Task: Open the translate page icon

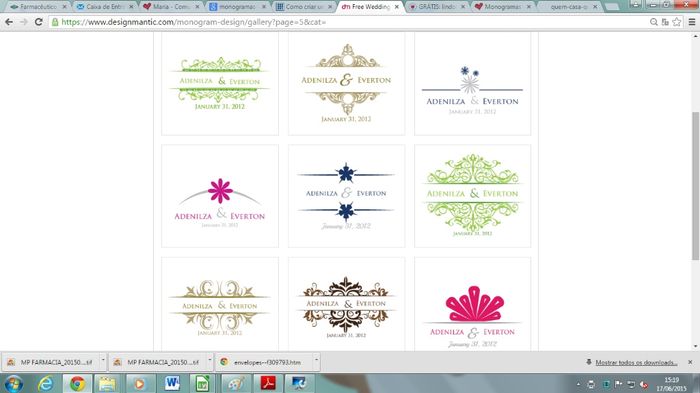Action: (x=665, y=22)
